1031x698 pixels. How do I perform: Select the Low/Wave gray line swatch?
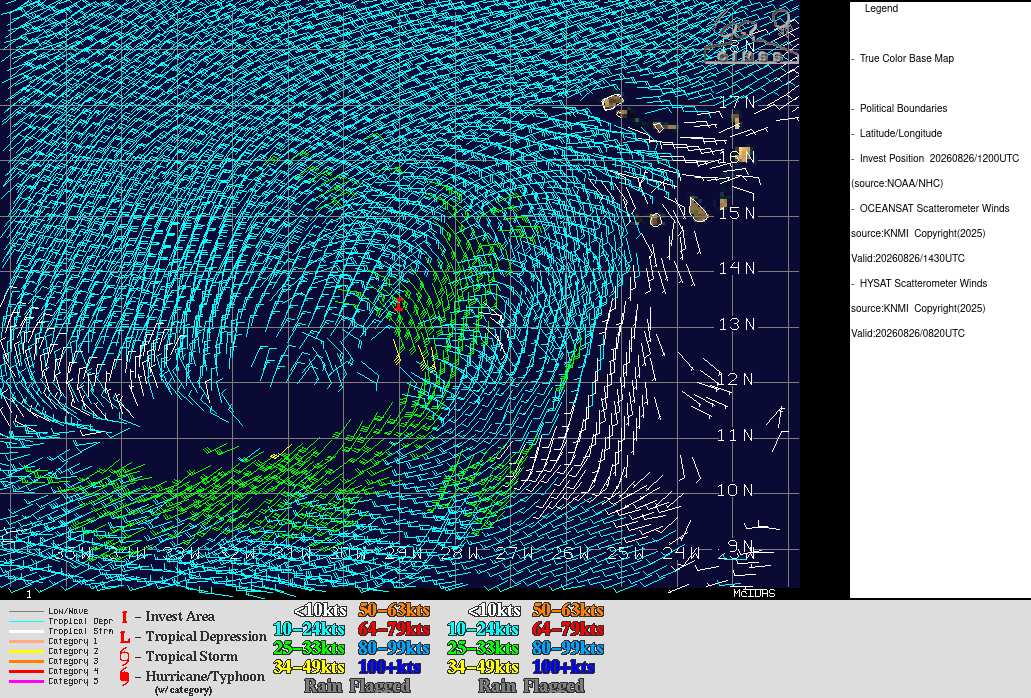pos(26,611)
